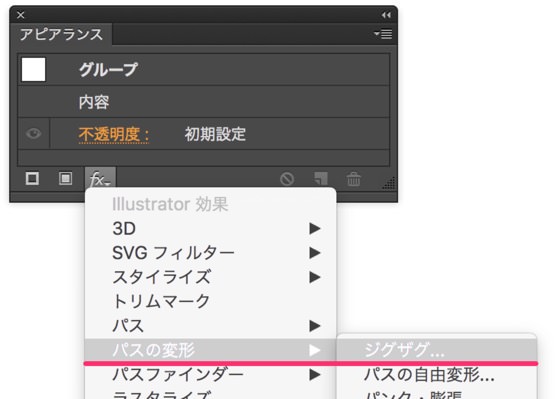
Task: Choose パスの自由変形... from submenu
Action: click(437, 375)
